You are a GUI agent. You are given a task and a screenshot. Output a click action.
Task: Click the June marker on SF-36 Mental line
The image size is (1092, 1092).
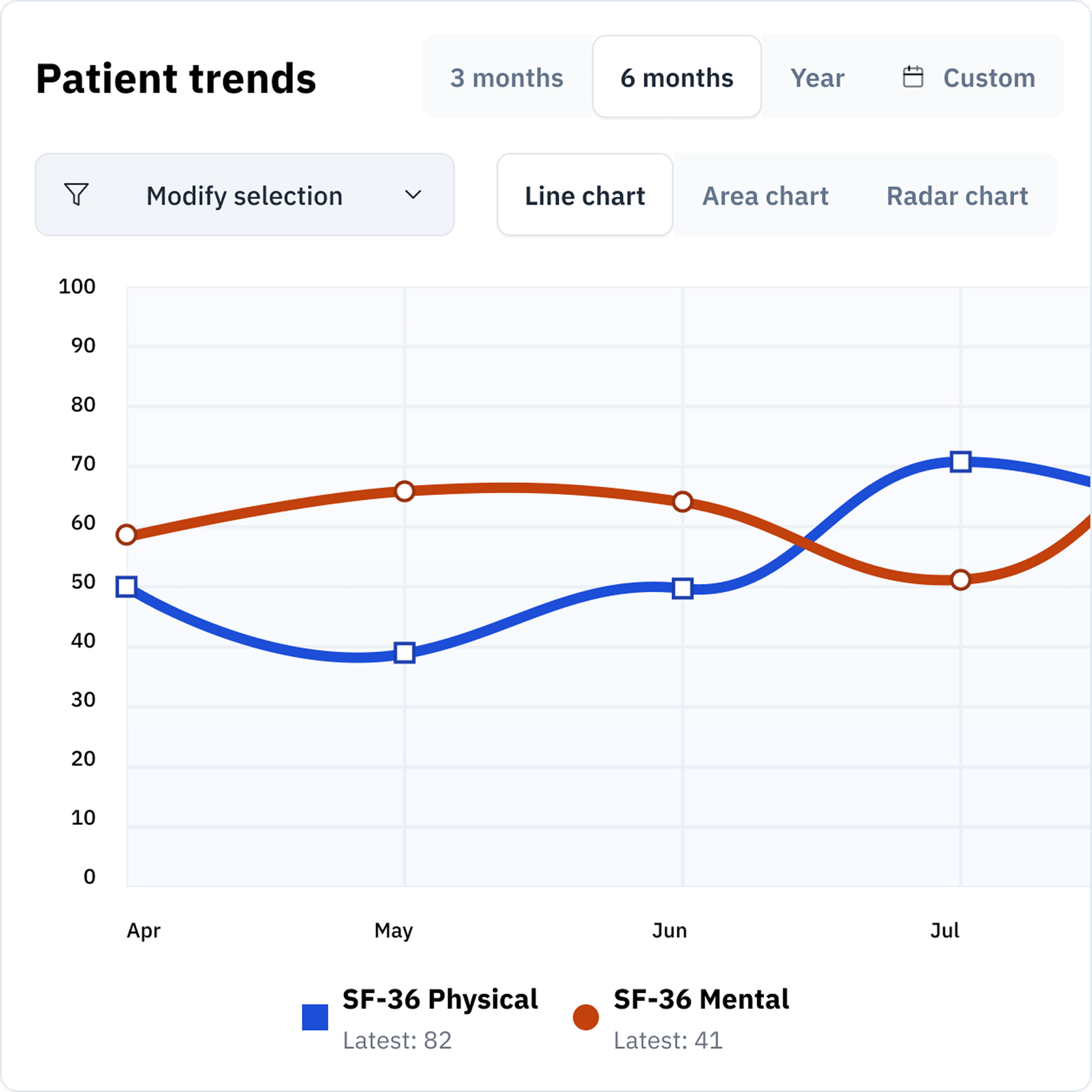(x=681, y=502)
